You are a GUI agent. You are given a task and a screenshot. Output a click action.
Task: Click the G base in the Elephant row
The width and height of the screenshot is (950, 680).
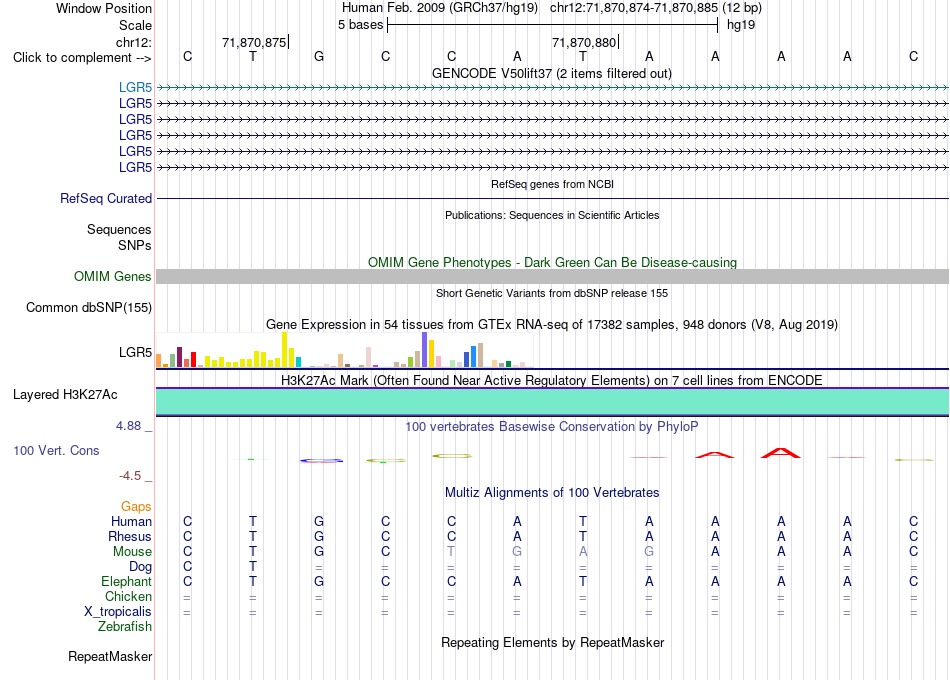coord(319,581)
